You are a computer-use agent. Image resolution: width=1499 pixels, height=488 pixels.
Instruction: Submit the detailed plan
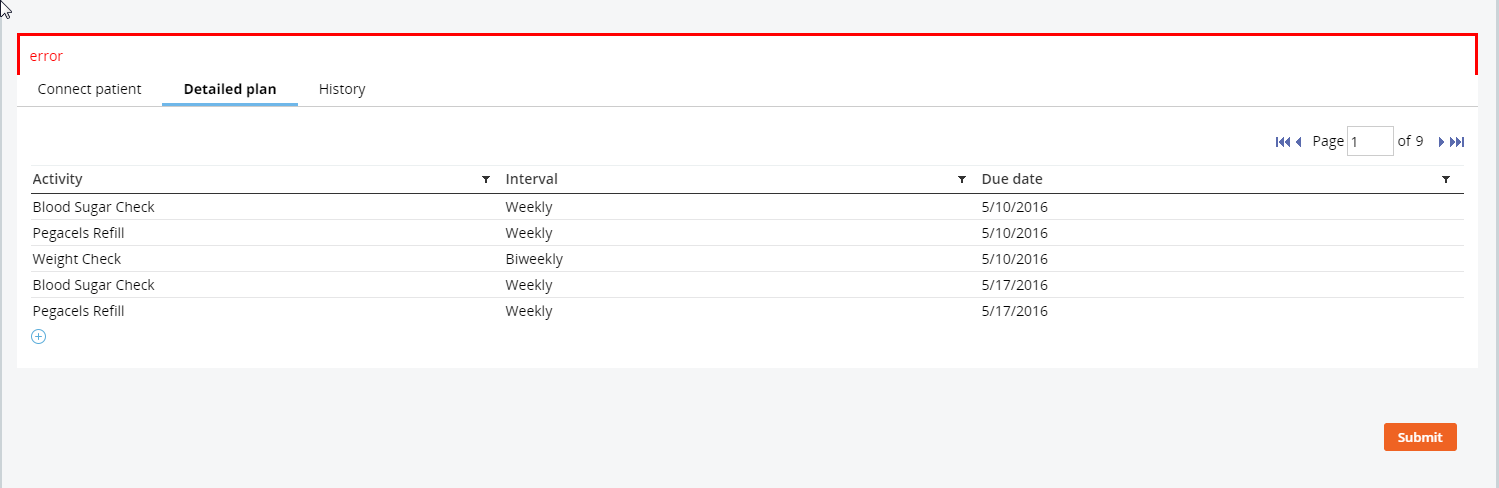point(1420,437)
